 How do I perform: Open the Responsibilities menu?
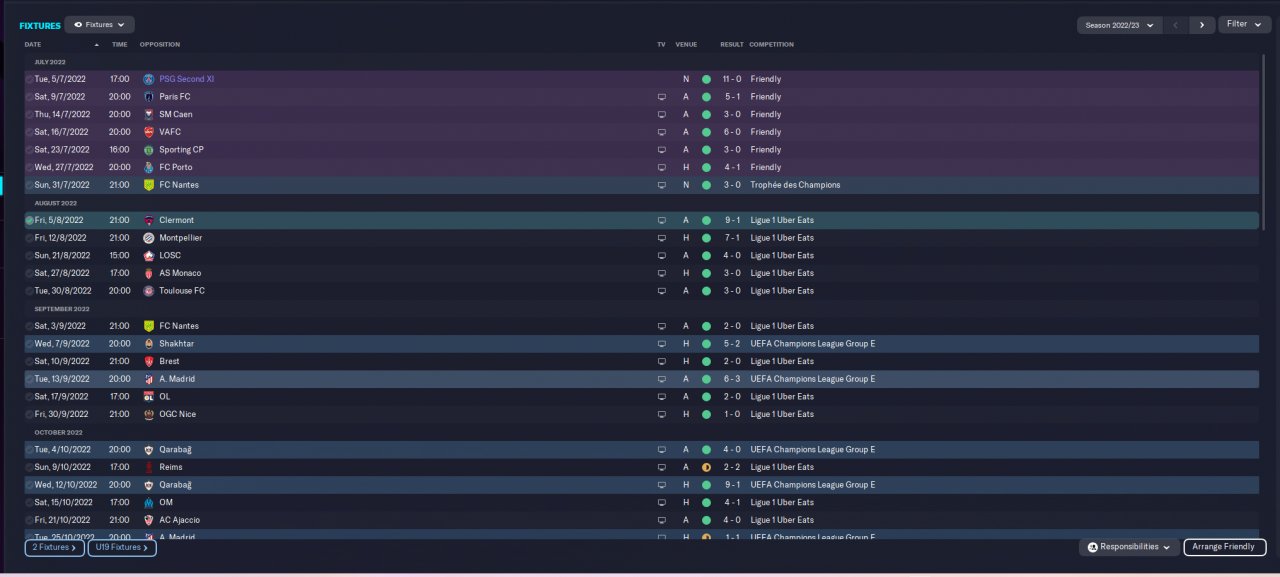(x=1129, y=547)
